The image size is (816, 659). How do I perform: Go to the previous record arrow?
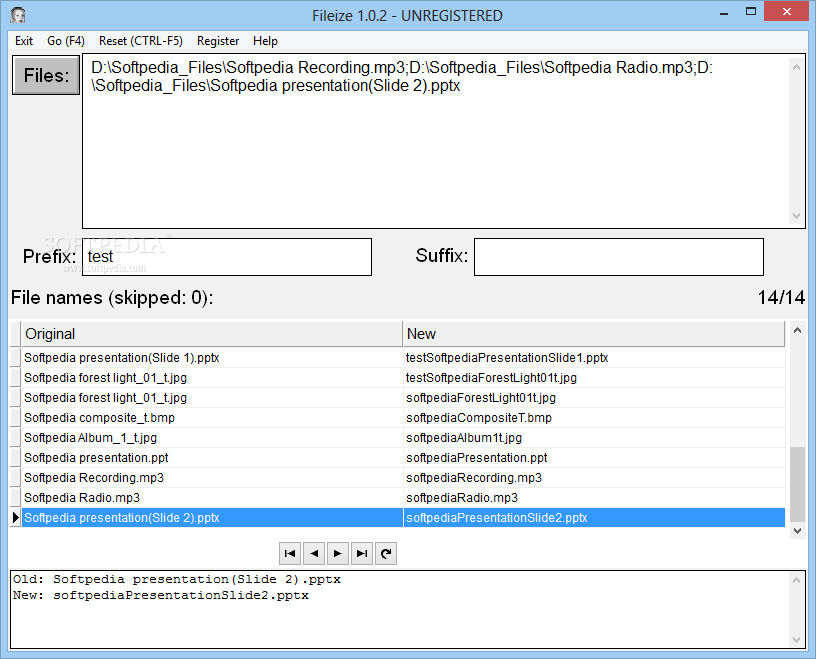314,553
